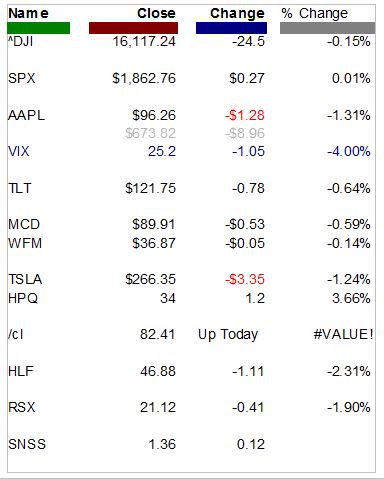The image size is (384, 479).
Task: Click the grayed-out $673.82 value
Action: pyautogui.click(x=150, y=133)
